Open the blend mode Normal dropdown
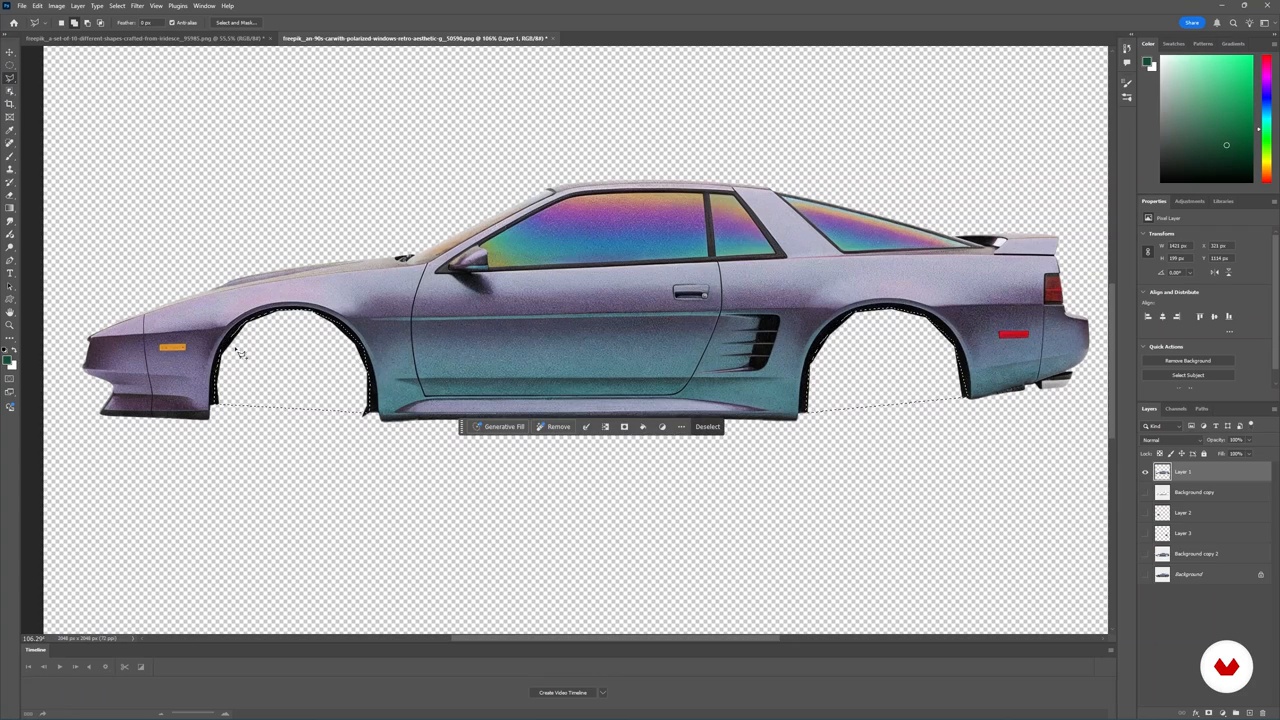Viewport: 1280px width, 720px height. click(1170, 440)
